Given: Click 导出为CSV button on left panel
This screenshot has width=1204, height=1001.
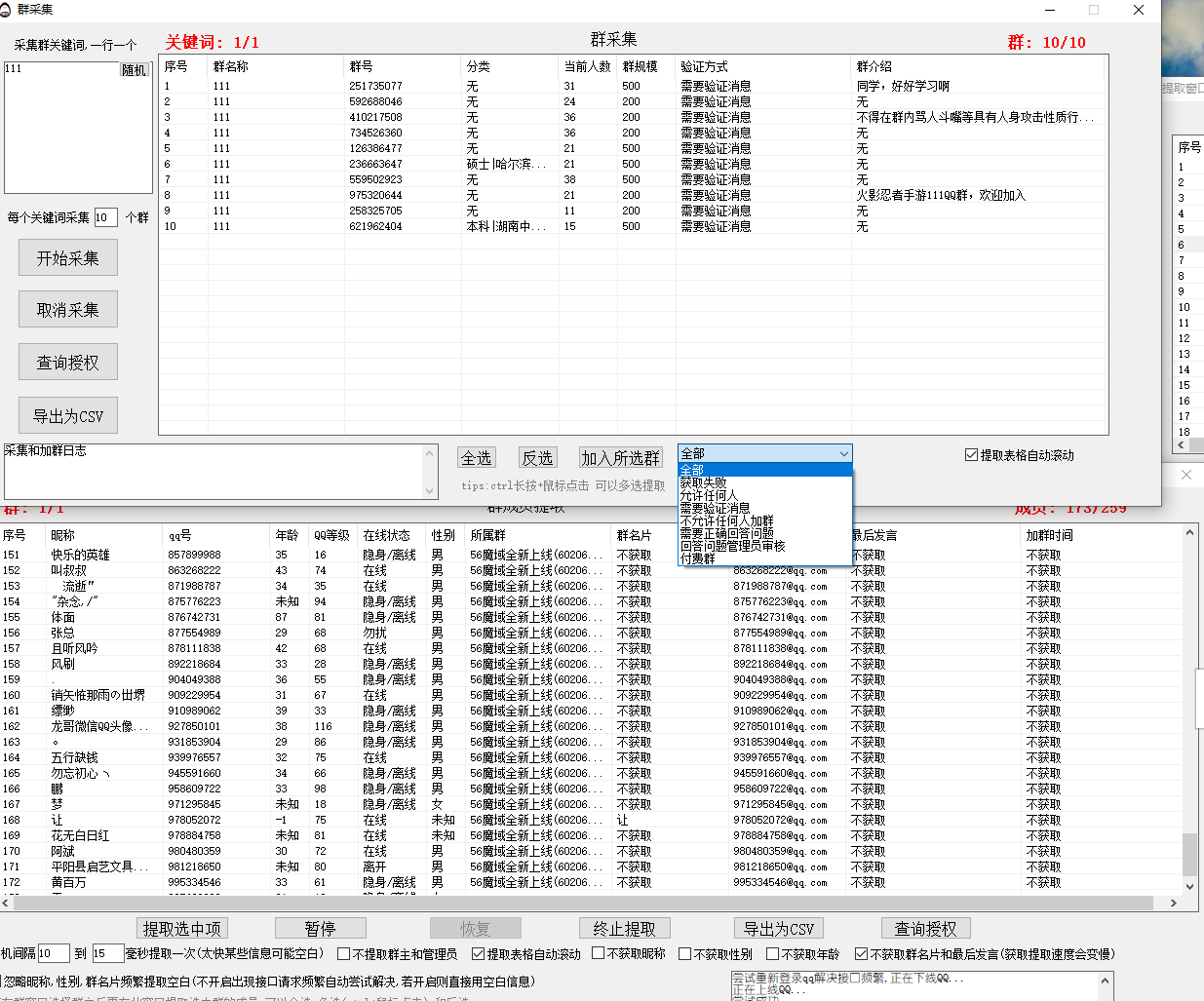Looking at the screenshot, I should (67, 416).
